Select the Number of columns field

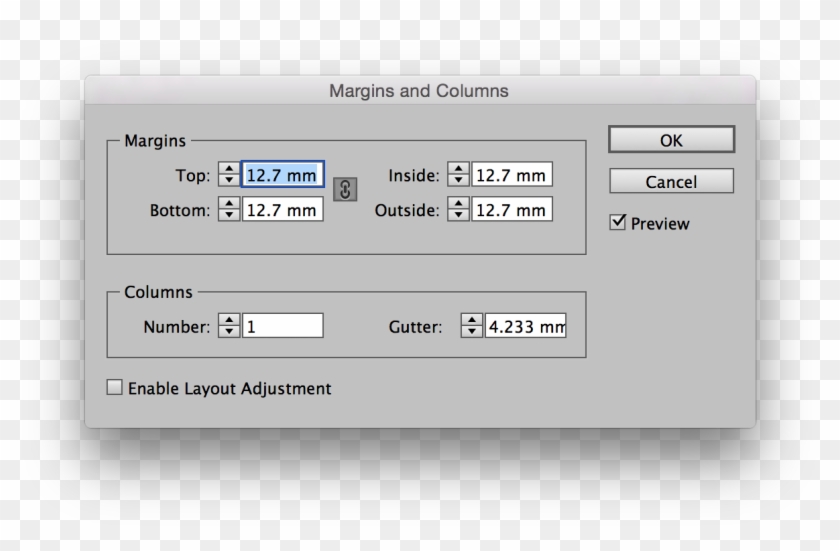click(283, 326)
